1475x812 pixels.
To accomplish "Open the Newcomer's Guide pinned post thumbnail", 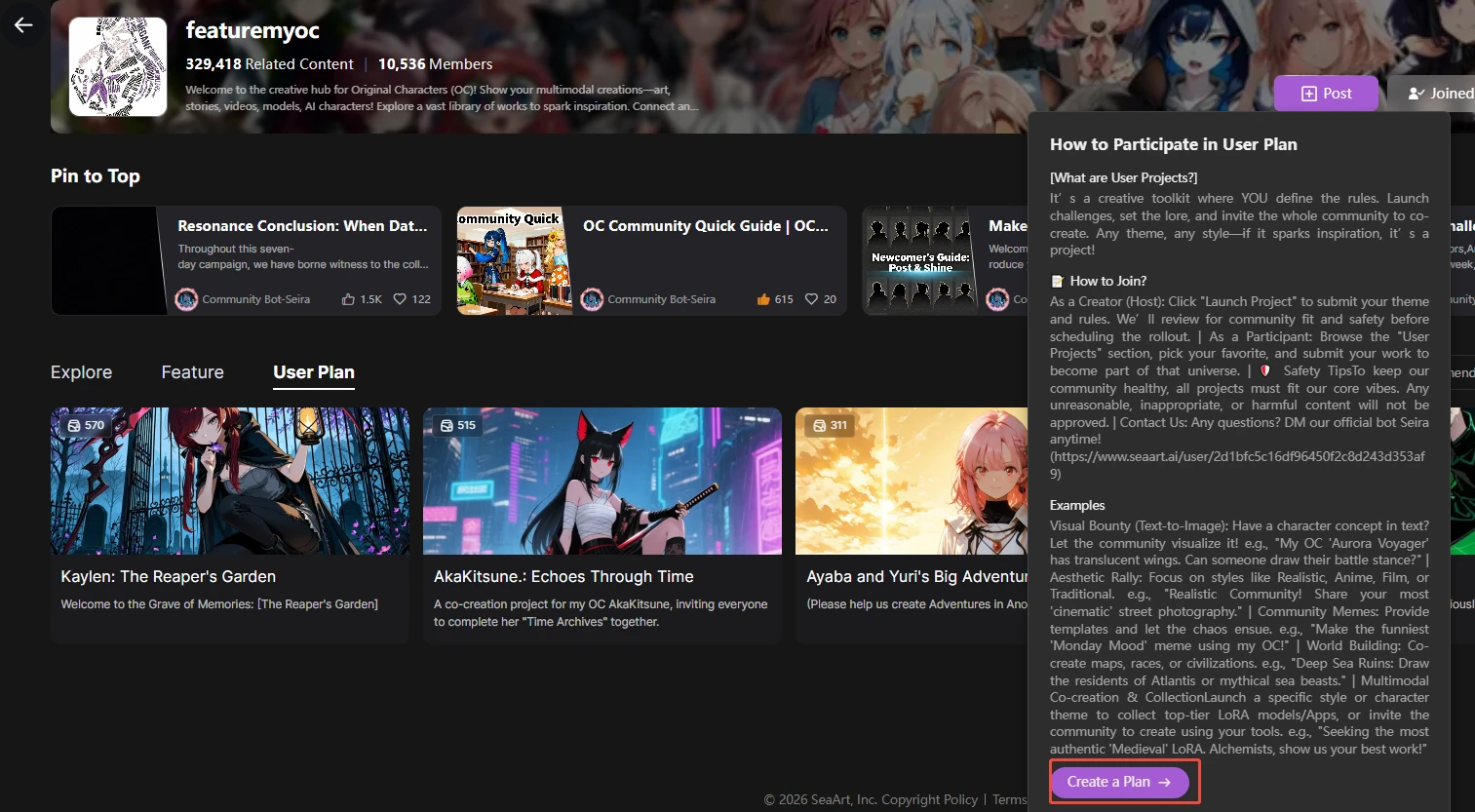I will point(920,261).
